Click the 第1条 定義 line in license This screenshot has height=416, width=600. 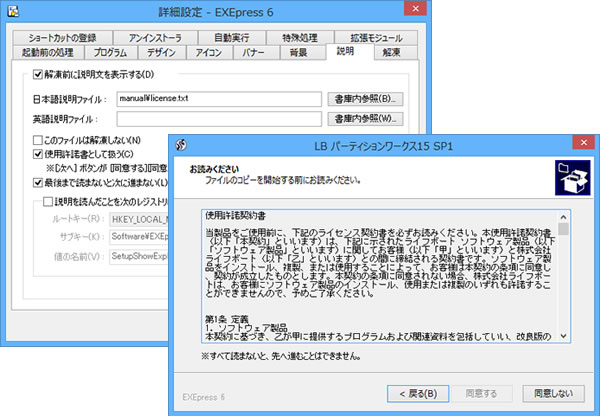click(227, 319)
